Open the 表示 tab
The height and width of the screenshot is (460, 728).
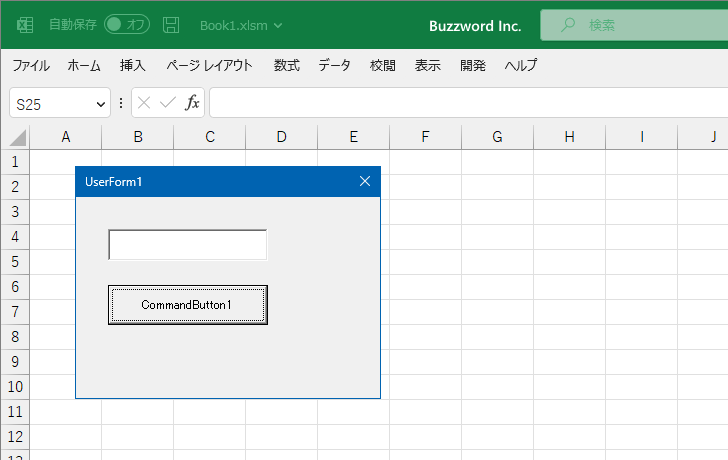428,65
